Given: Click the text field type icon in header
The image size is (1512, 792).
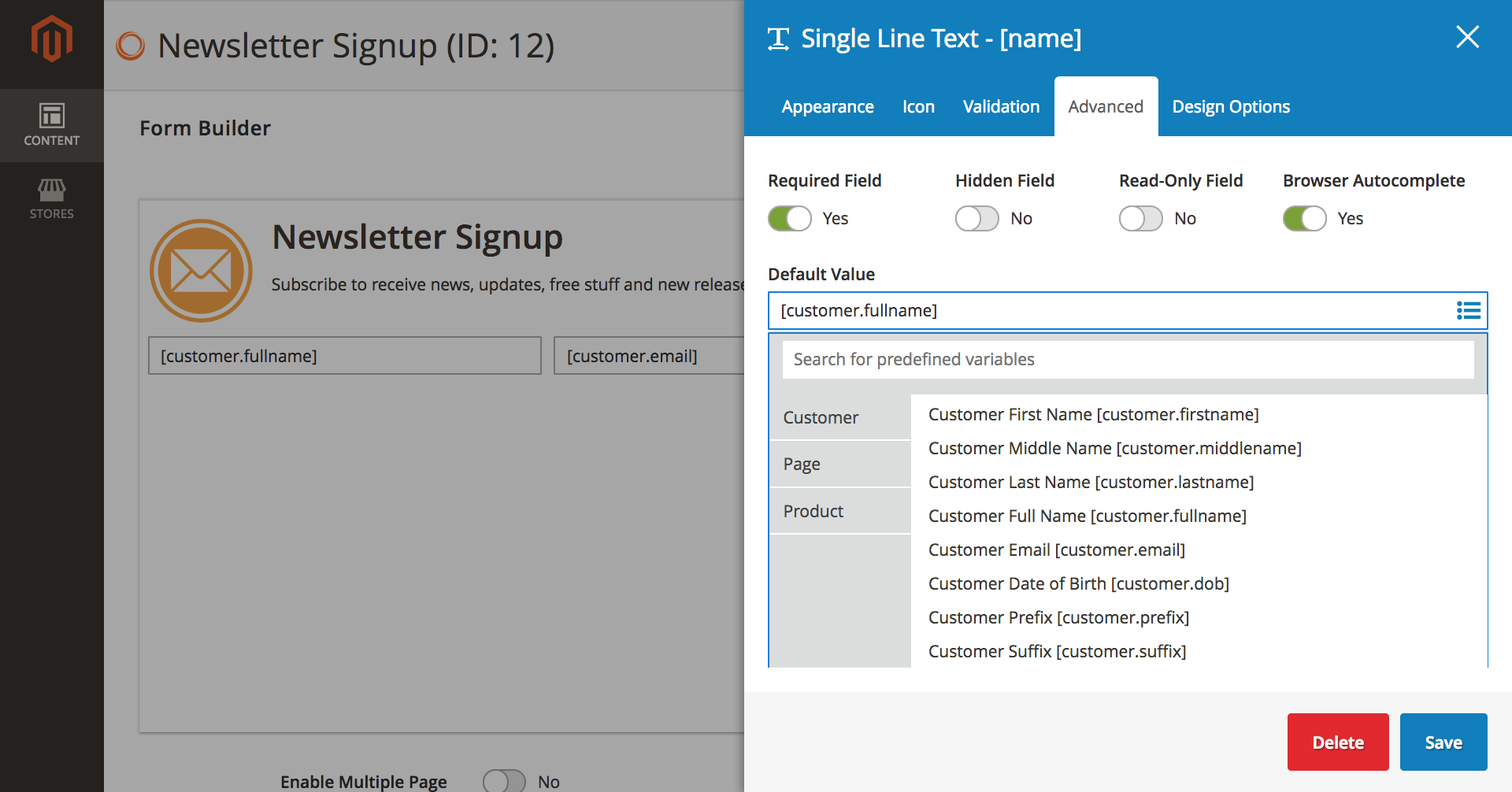Looking at the screenshot, I should pos(778,39).
